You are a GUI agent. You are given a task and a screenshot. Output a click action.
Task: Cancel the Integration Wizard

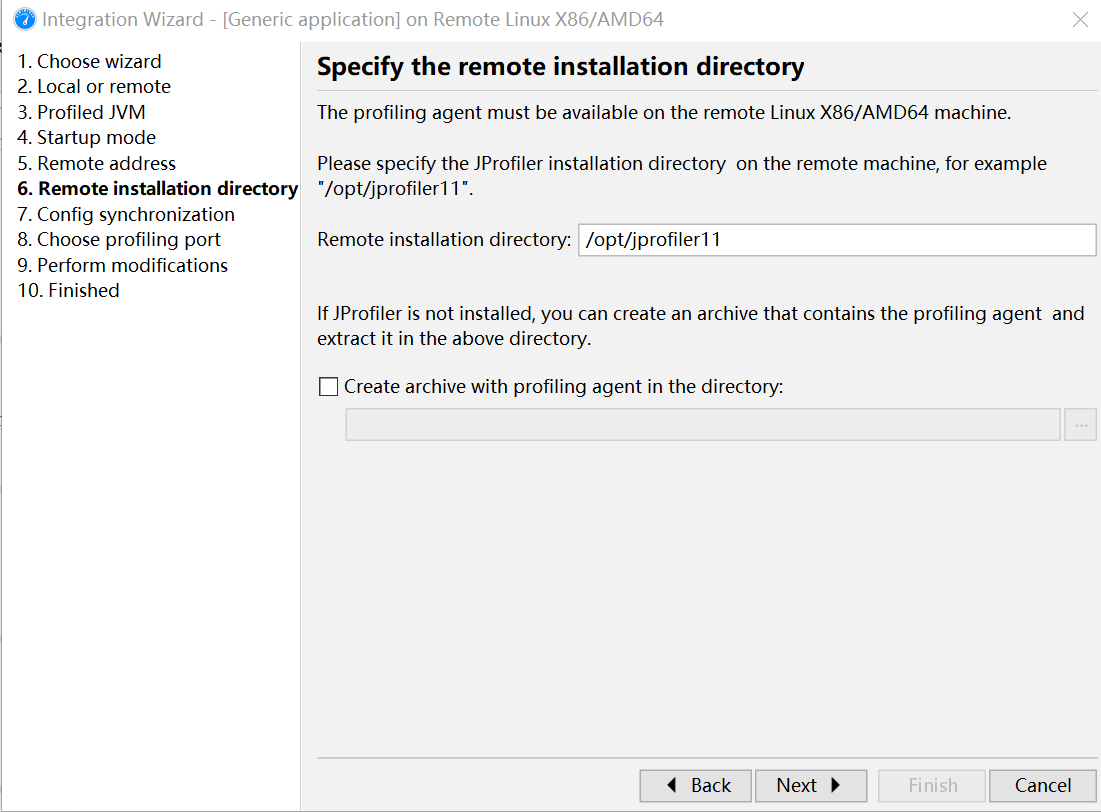(1043, 785)
